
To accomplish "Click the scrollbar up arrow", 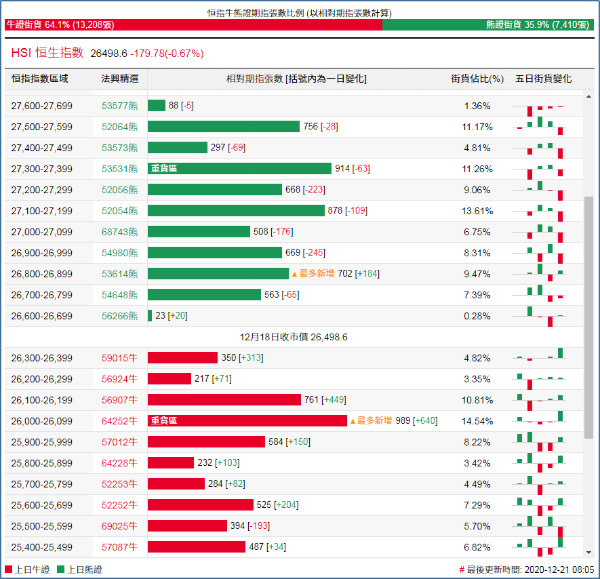I will click(589, 97).
